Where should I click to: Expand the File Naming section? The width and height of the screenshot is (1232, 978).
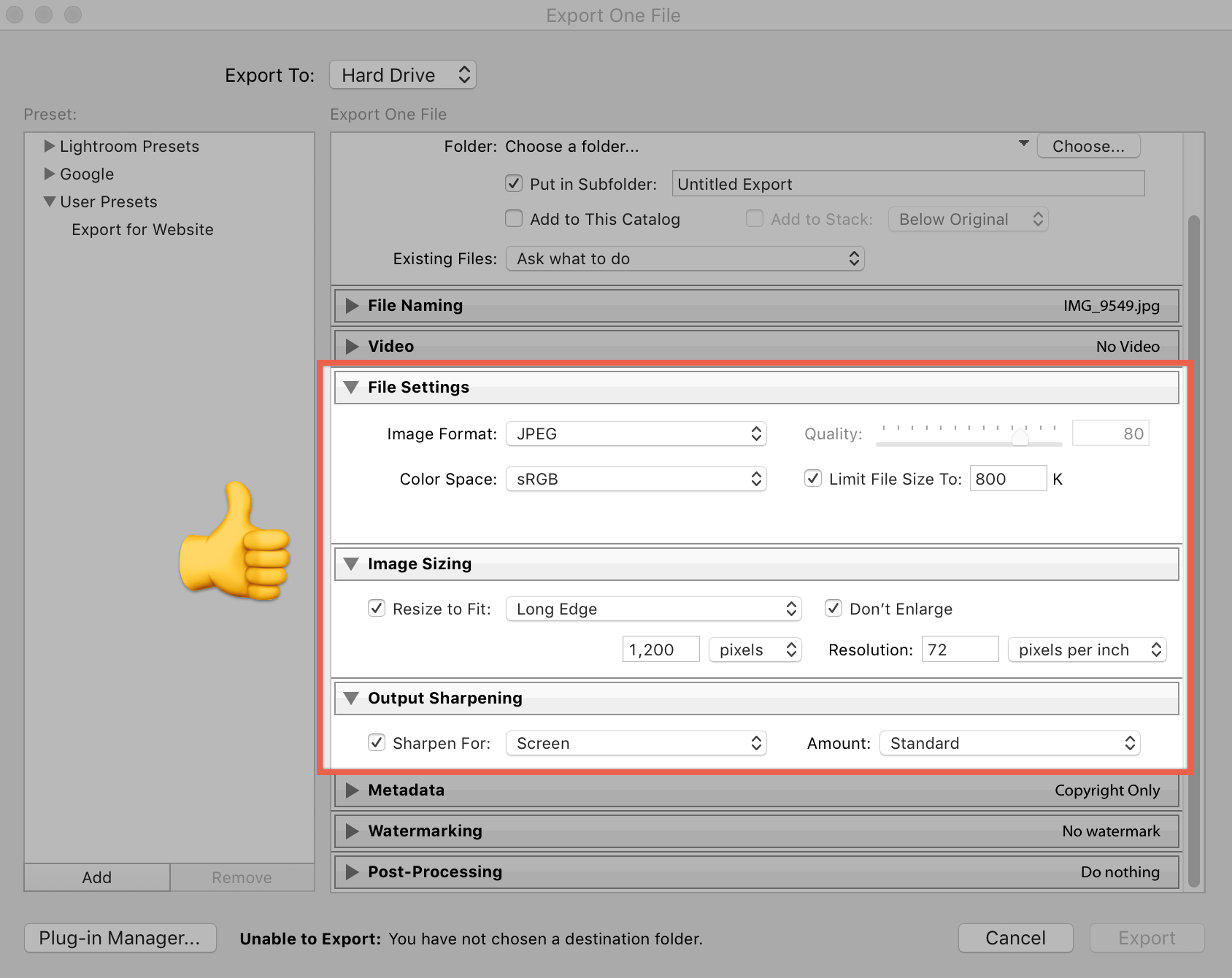point(352,305)
